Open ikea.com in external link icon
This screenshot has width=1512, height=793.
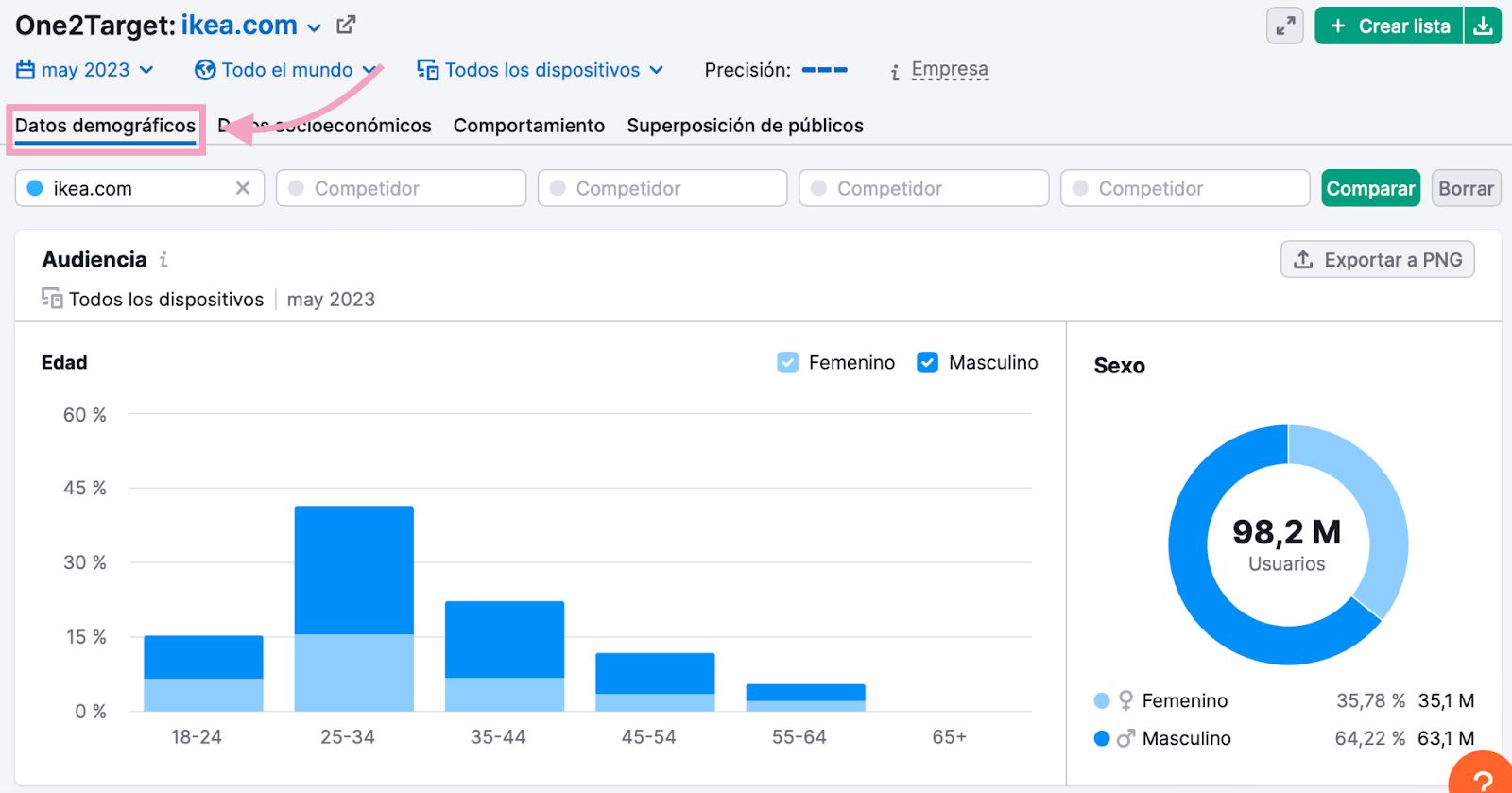[x=346, y=25]
